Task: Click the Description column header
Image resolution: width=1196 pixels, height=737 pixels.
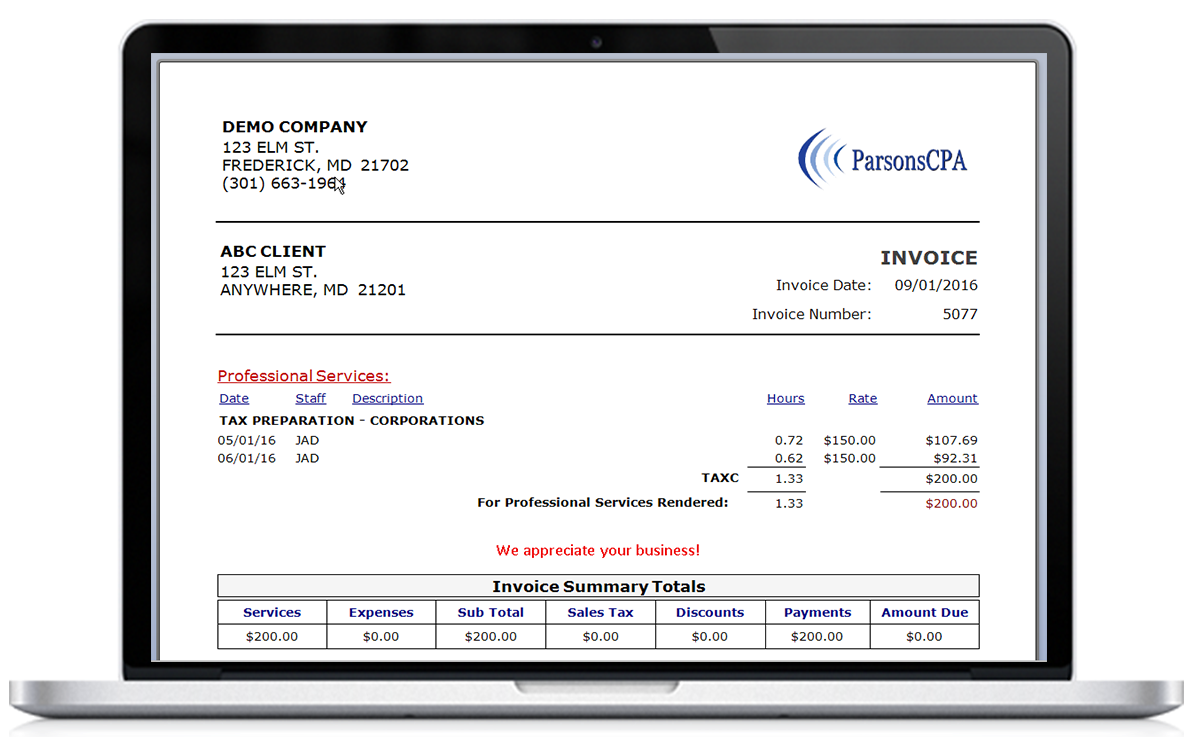Action: coord(387,398)
